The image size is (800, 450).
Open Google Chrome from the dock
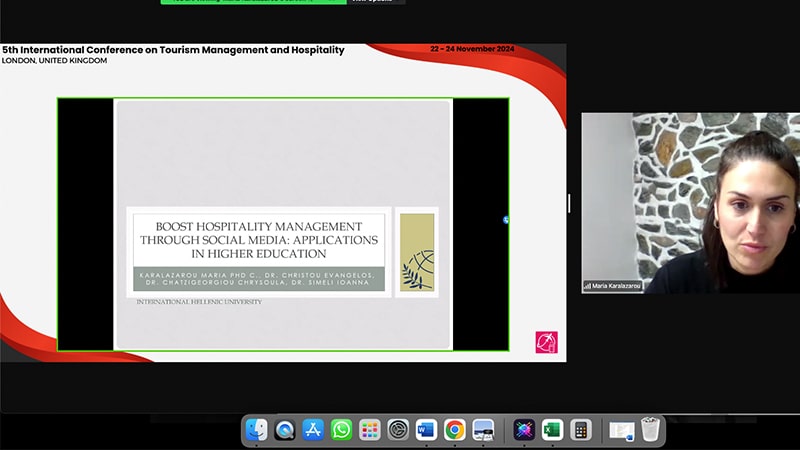[454, 430]
